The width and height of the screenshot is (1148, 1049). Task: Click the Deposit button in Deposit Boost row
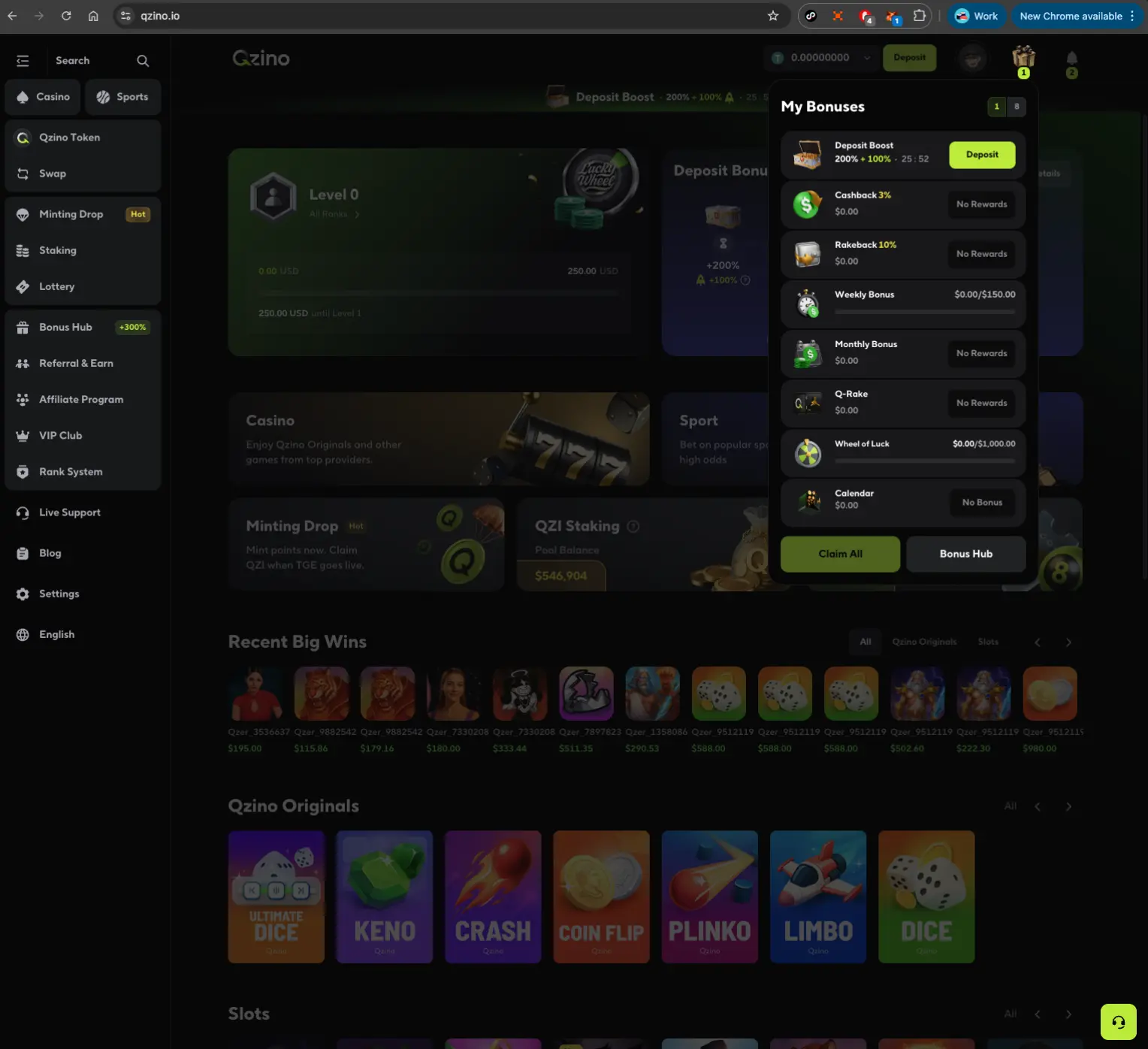[x=982, y=155]
